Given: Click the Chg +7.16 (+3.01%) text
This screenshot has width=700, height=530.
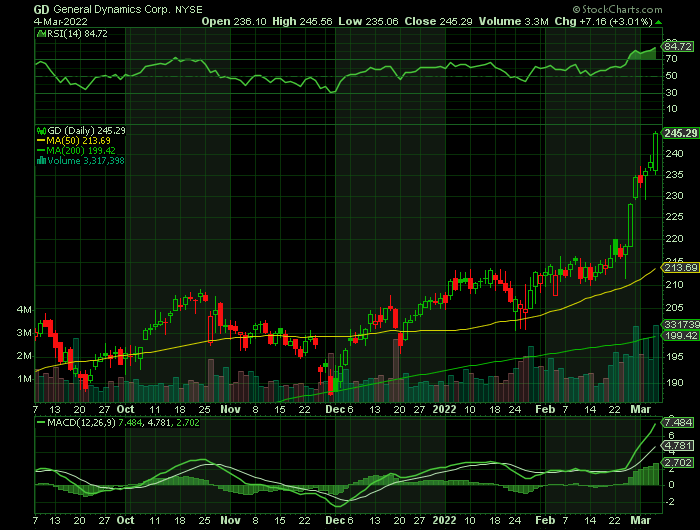Looking at the screenshot, I should tap(604, 21).
